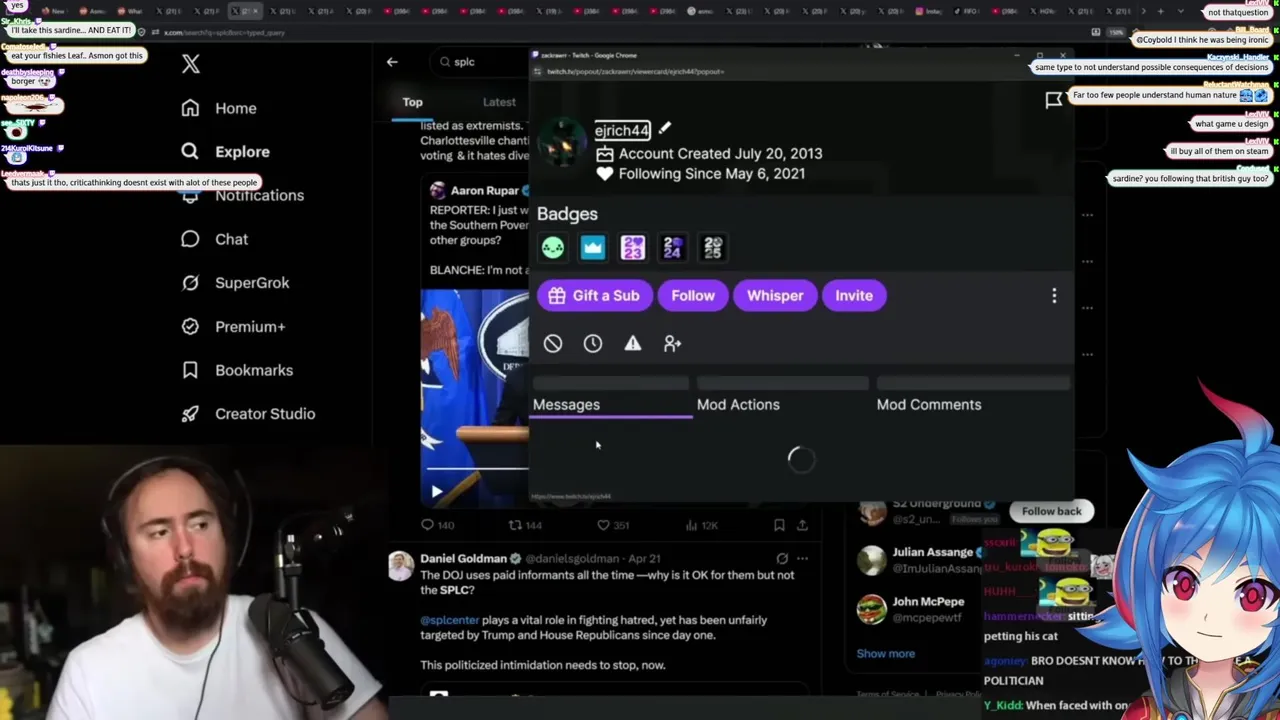Click the 2023 badge icon
Screen dimensions: 1280x720
point(632,247)
